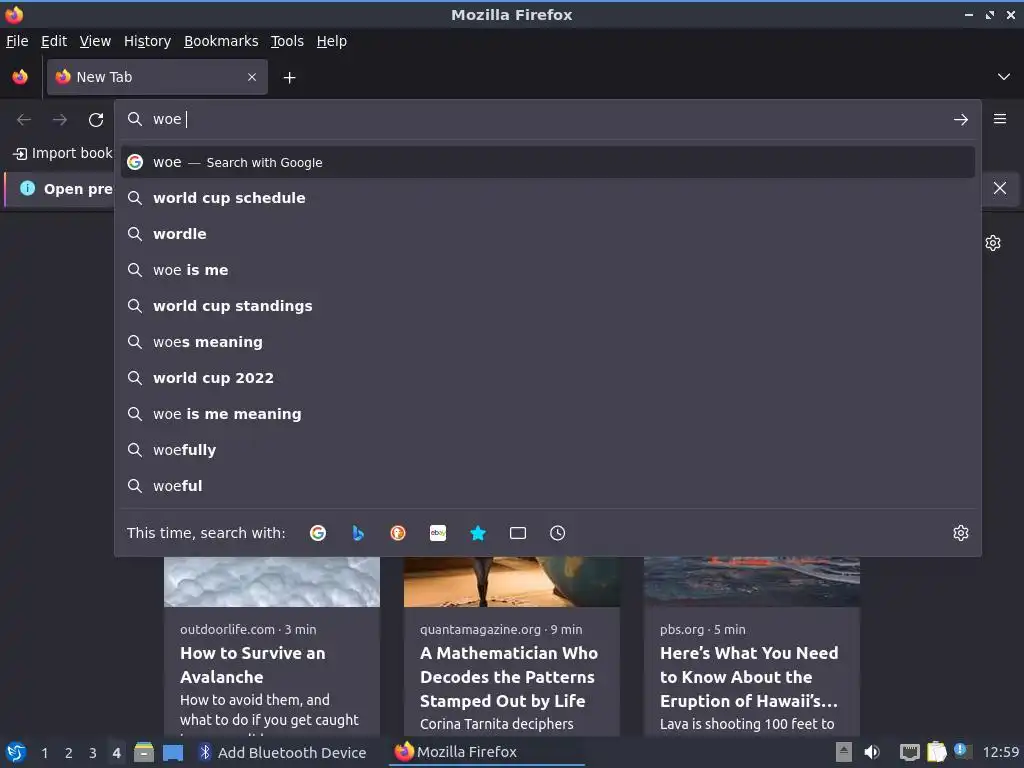The width and height of the screenshot is (1024, 768).
Task: Close the New Tab tab
Action: coord(252,77)
